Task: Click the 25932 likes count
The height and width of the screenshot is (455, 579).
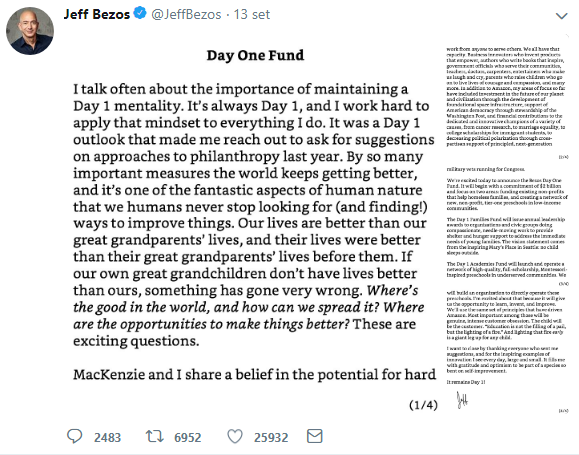Action: (x=271, y=437)
